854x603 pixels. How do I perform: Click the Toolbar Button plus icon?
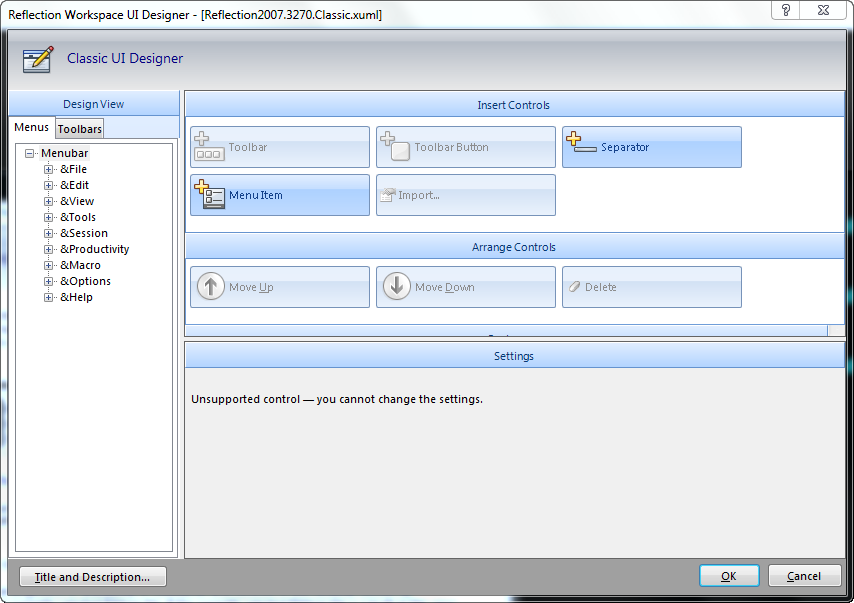(395, 147)
